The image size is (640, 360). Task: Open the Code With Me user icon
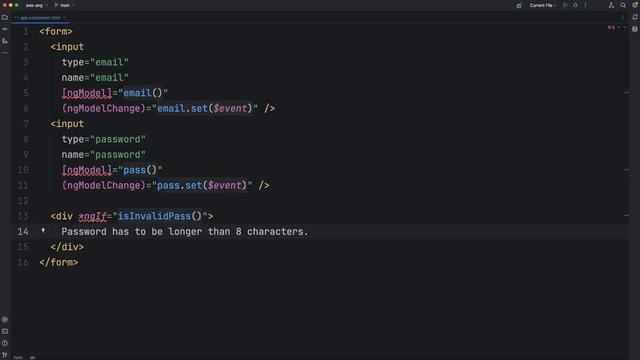coord(611,5)
